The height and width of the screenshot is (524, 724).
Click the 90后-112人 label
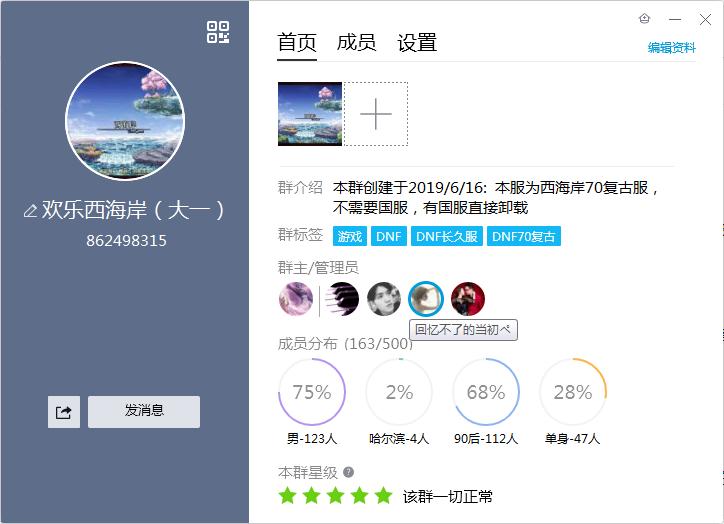pyautogui.click(x=486, y=438)
